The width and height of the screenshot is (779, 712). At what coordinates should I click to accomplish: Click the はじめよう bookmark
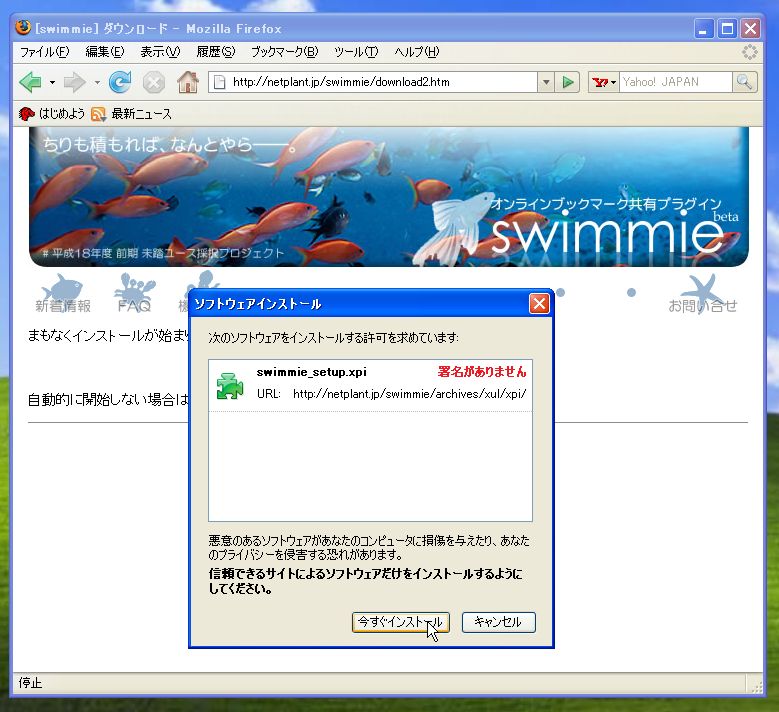coord(52,114)
